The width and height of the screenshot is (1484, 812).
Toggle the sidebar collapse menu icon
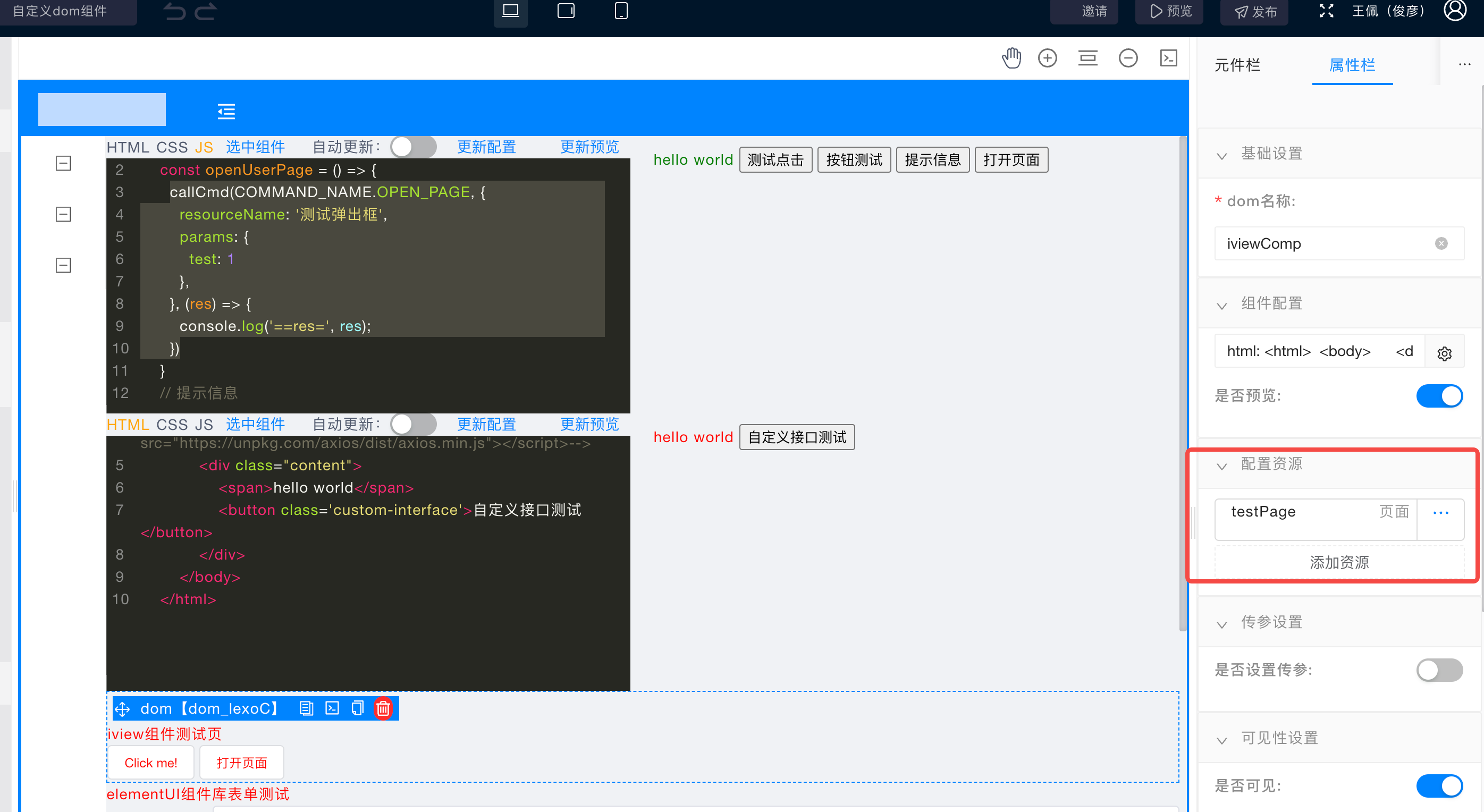(x=226, y=111)
